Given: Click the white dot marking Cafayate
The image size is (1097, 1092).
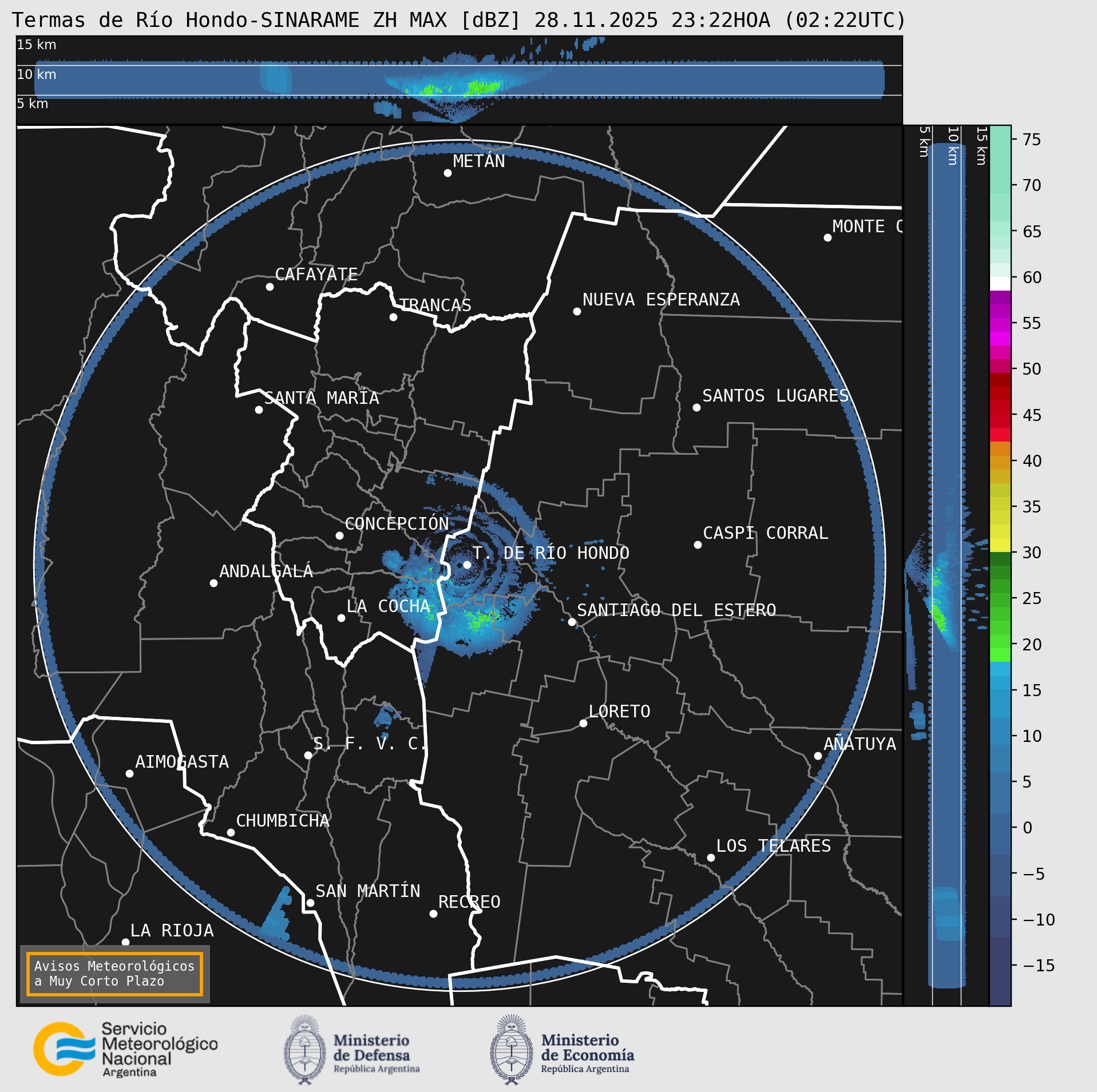Looking at the screenshot, I should [270, 287].
